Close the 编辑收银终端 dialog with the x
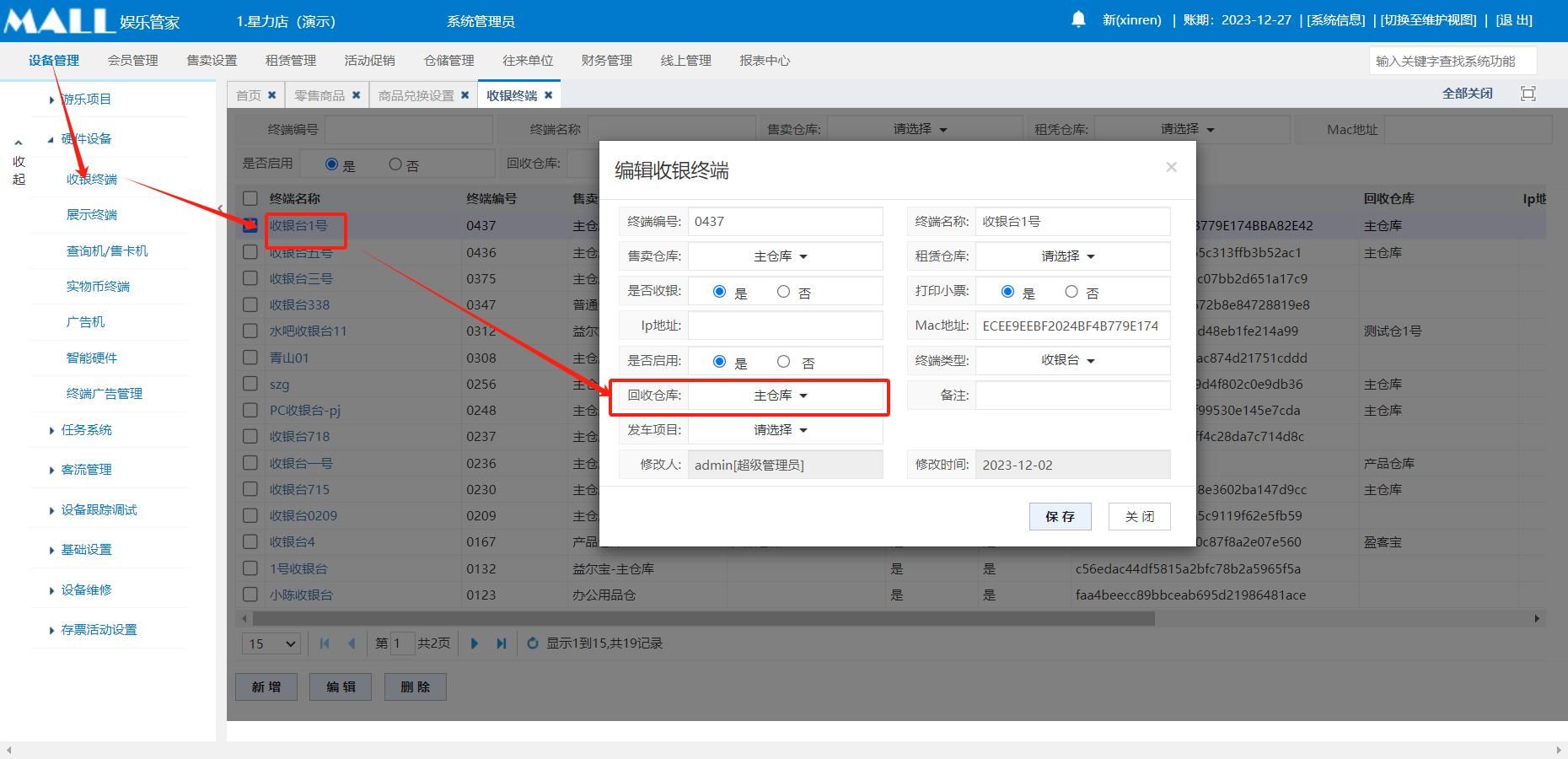 tap(1171, 167)
